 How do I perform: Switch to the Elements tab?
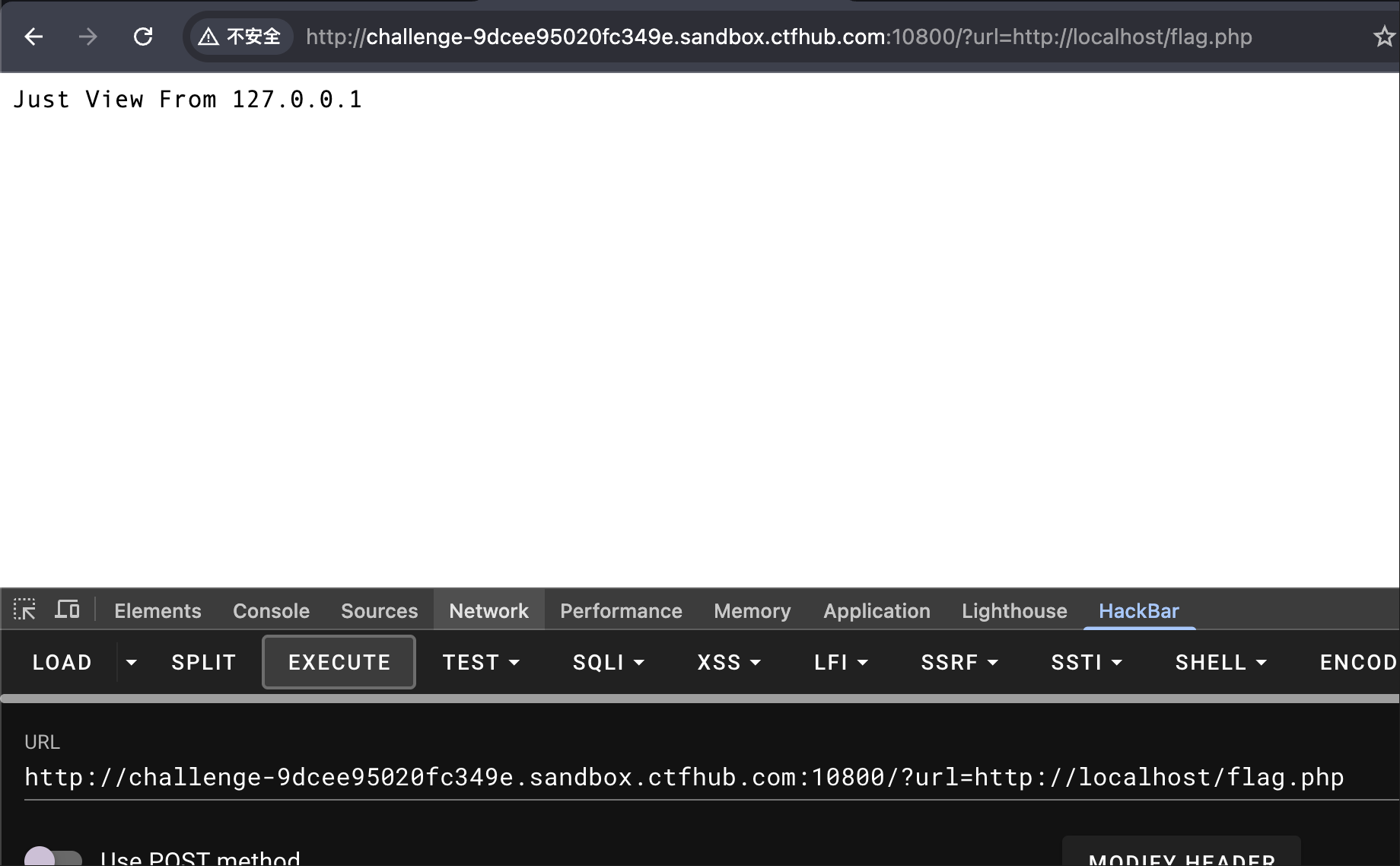pos(157,611)
